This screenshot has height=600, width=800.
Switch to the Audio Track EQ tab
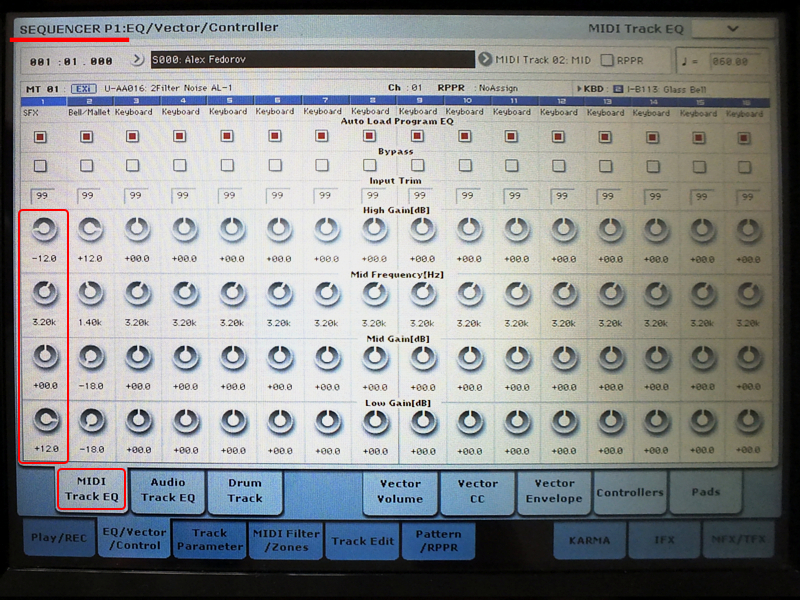pyautogui.click(x=168, y=490)
